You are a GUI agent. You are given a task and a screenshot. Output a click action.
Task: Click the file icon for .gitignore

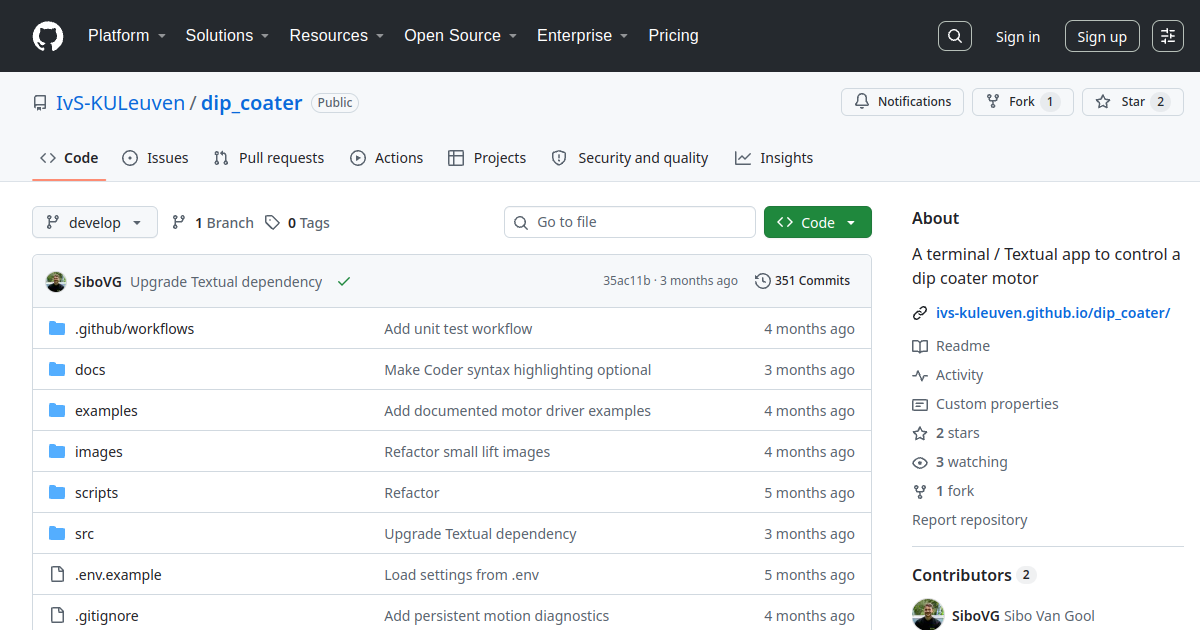pos(57,616)
